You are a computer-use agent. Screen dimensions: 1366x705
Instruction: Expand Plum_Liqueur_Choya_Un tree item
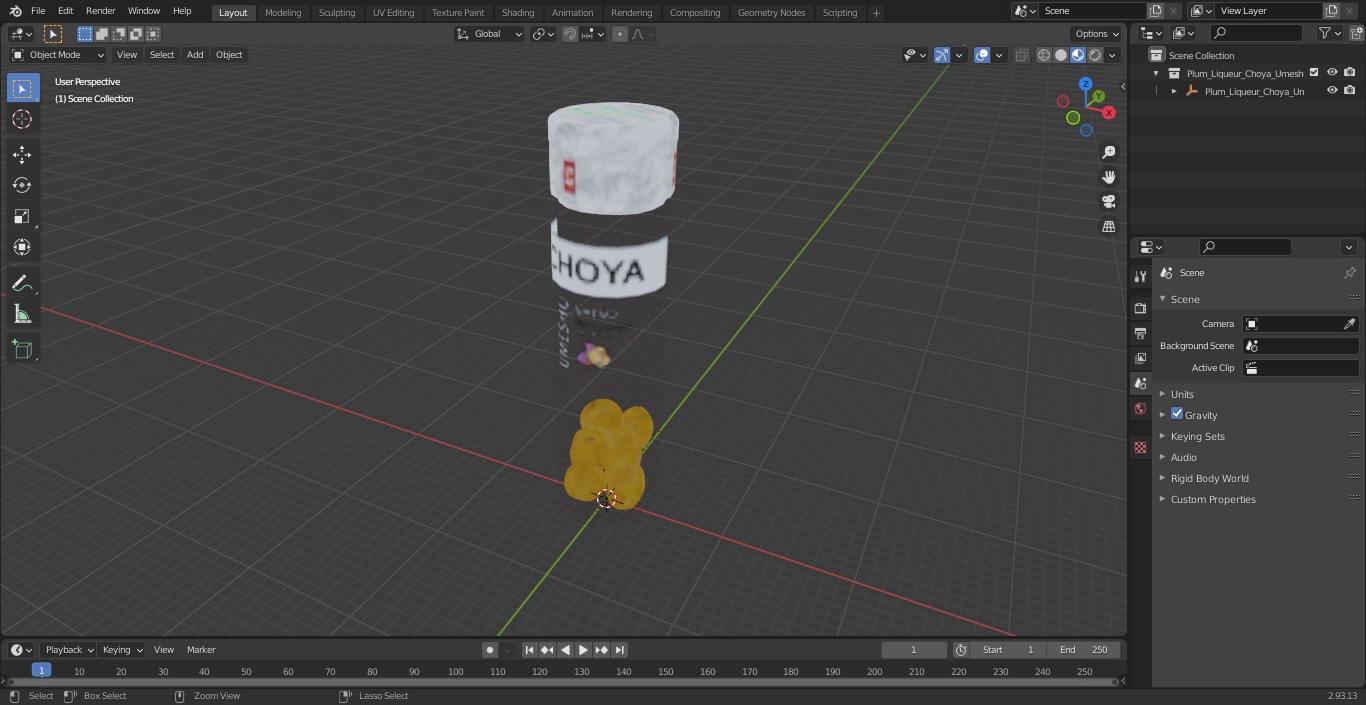tap(1174, 91)
